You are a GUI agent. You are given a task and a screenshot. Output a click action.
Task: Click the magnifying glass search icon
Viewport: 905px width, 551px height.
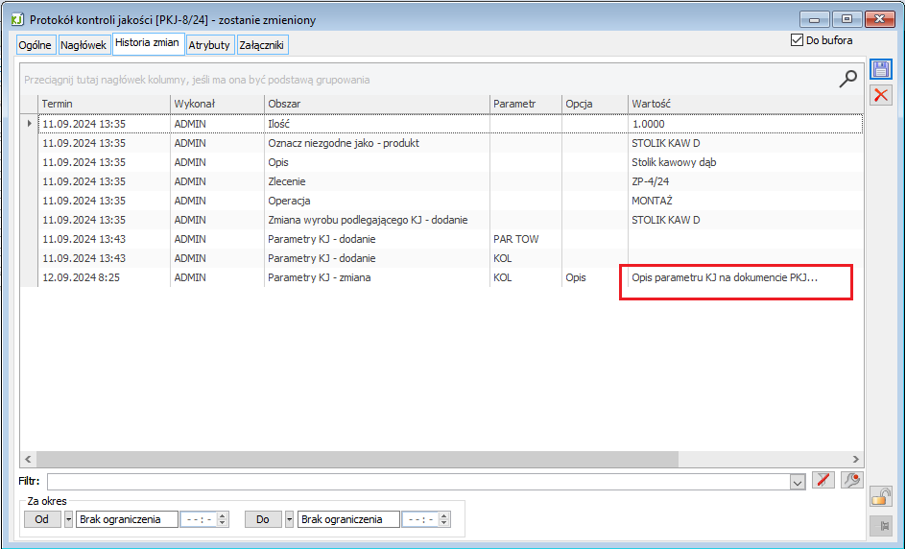pos(848,79)
